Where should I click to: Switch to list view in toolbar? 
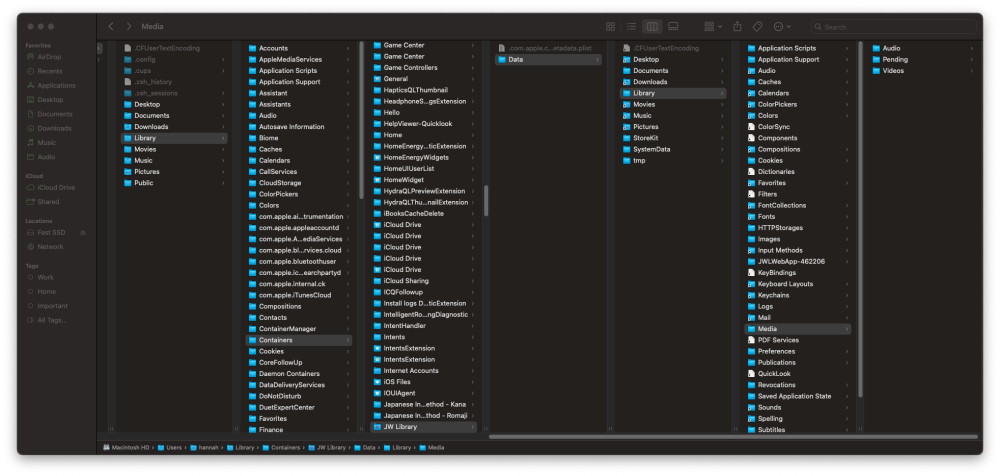click(632, 26)
